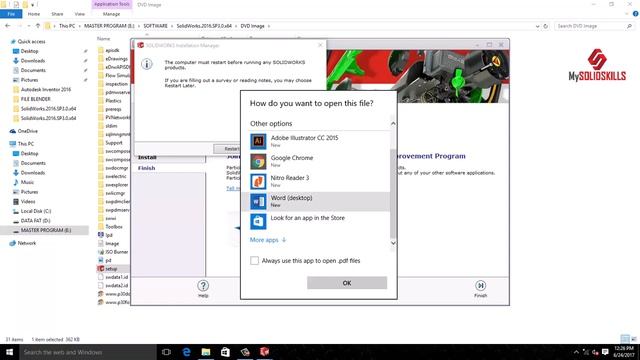Click Application Tools contextual tab
This screenshot has width=640, height=360.
click(x=111, y=4)
